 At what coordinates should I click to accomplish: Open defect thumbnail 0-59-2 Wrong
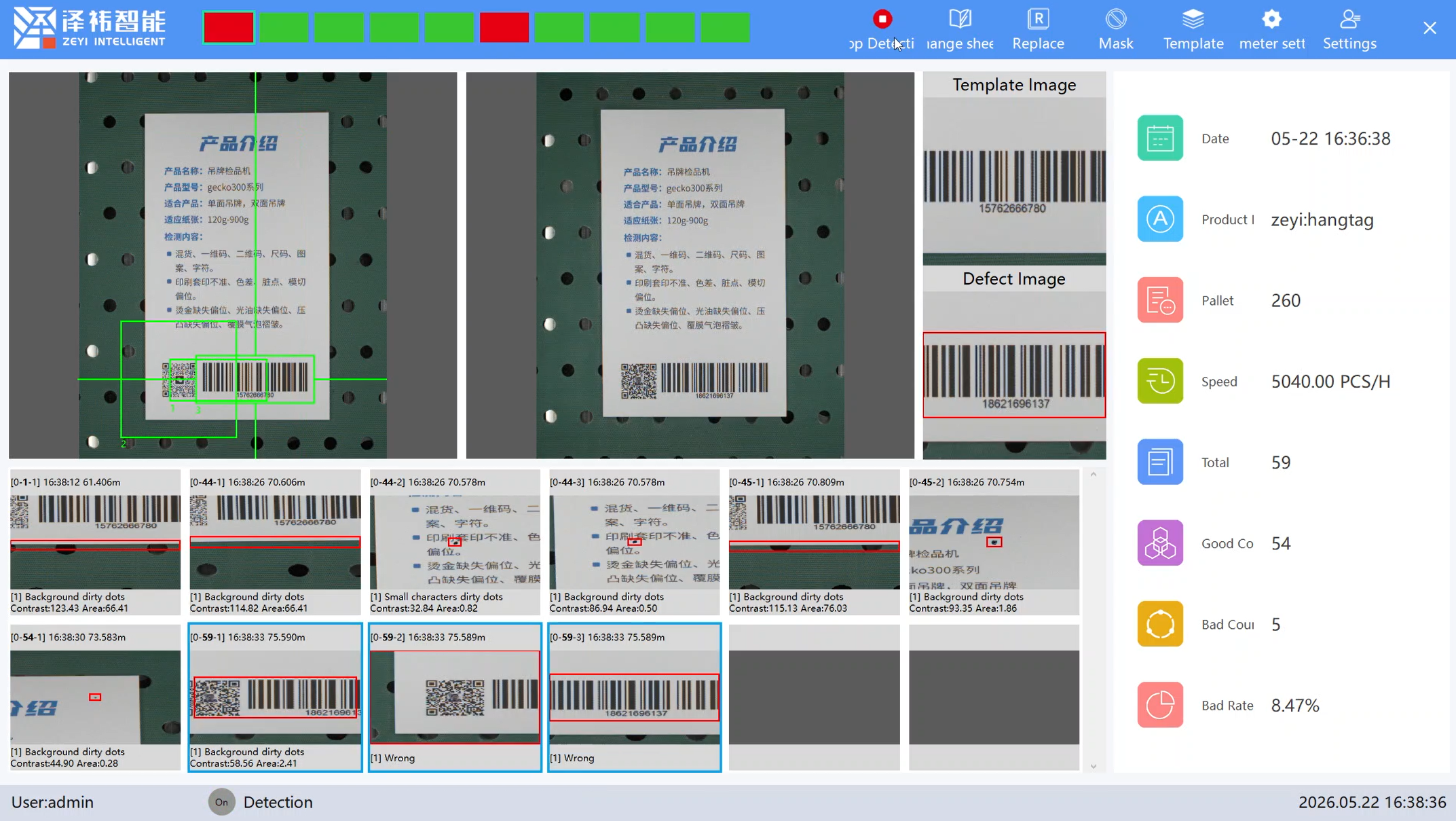coord(455,697)
